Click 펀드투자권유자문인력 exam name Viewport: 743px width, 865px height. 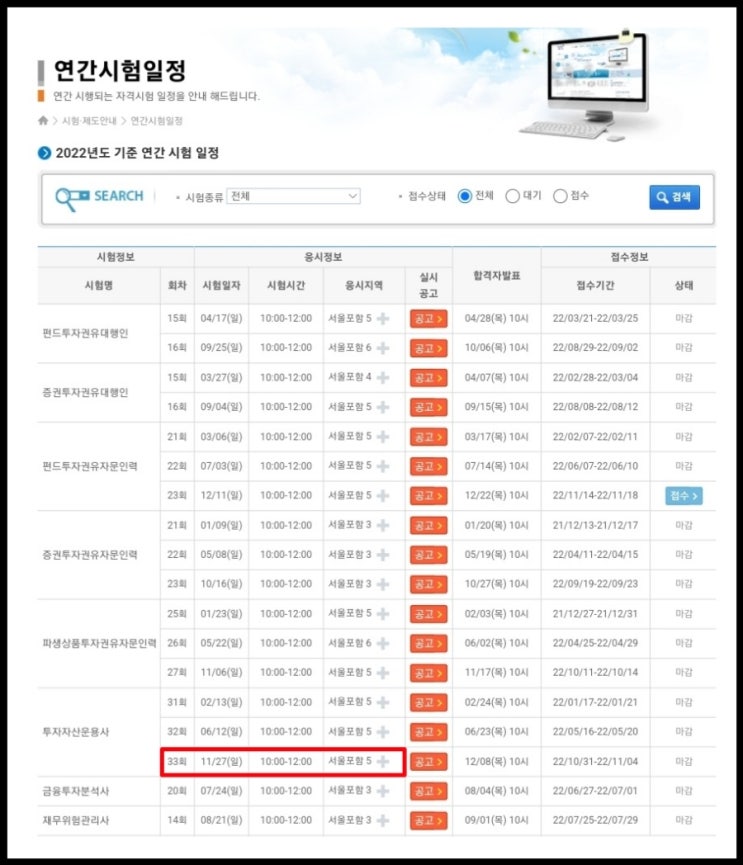click(x=90, y=466)
